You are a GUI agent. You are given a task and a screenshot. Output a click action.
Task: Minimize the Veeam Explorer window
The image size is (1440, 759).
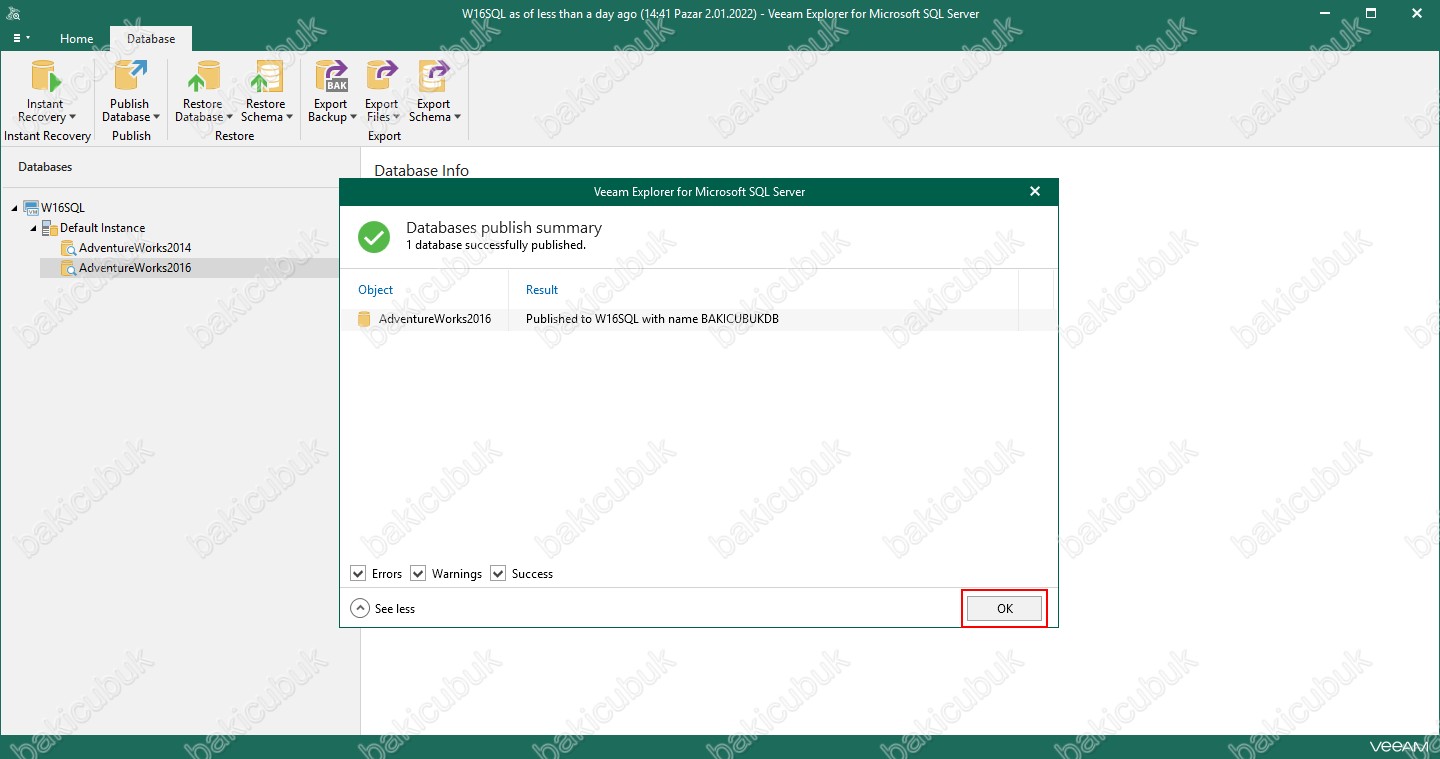coord(1325,13)
